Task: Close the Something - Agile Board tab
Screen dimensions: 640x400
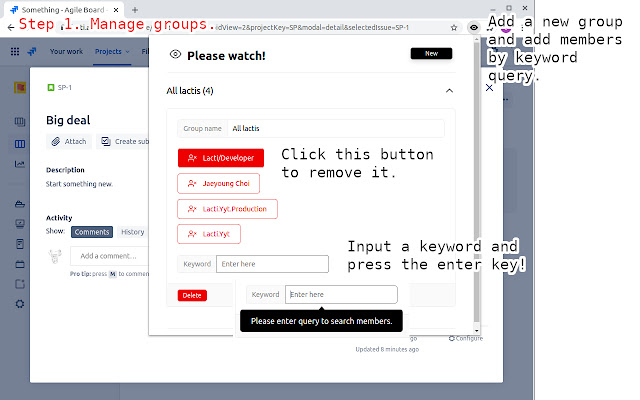Action: click(x=116, y=10)
